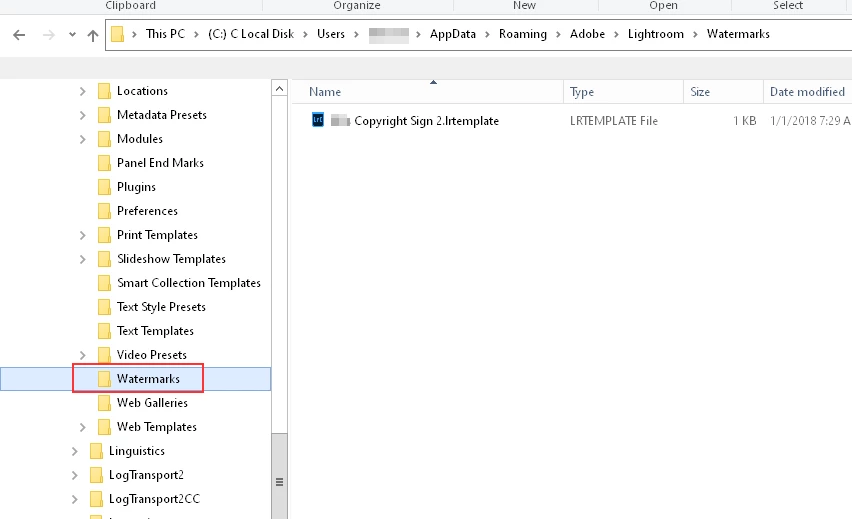Select Watermarks in the folder tree
This screenshot has height=519, width=852.
coord(148,379)
